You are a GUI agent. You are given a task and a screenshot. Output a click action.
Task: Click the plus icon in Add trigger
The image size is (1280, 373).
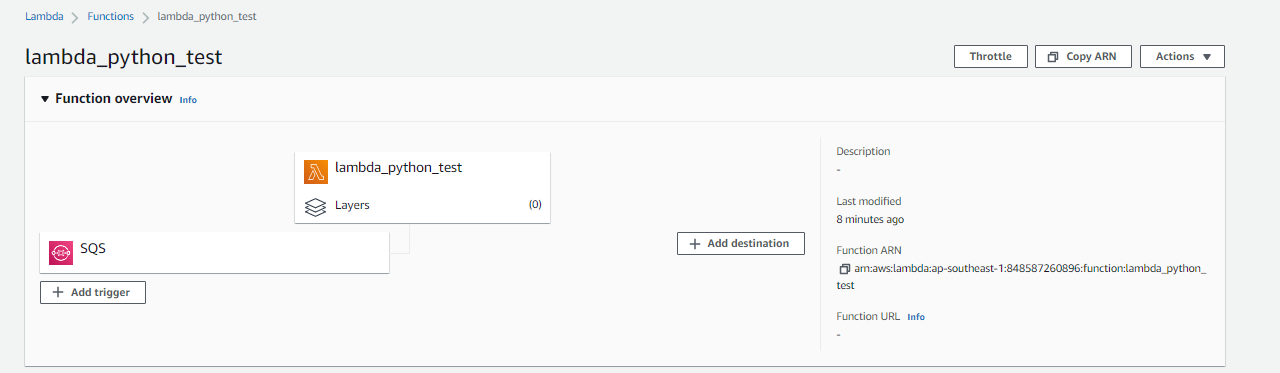(58, 292)
